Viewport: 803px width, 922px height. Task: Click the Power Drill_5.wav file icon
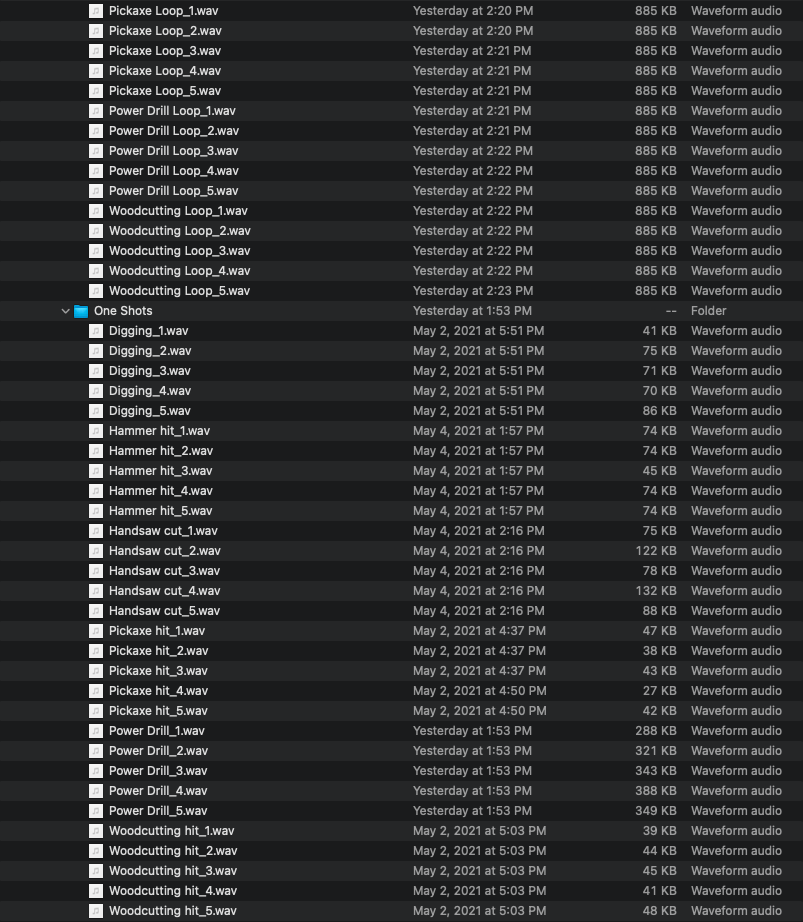[x=96, y=811]
